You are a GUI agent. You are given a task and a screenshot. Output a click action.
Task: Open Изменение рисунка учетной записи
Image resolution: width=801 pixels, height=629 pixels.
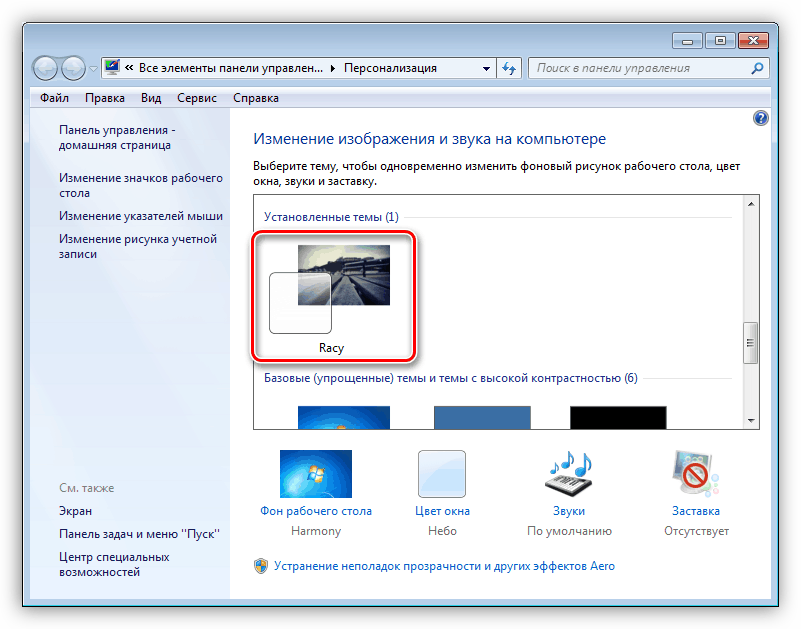pyautogui.click(x=138, y=246)
